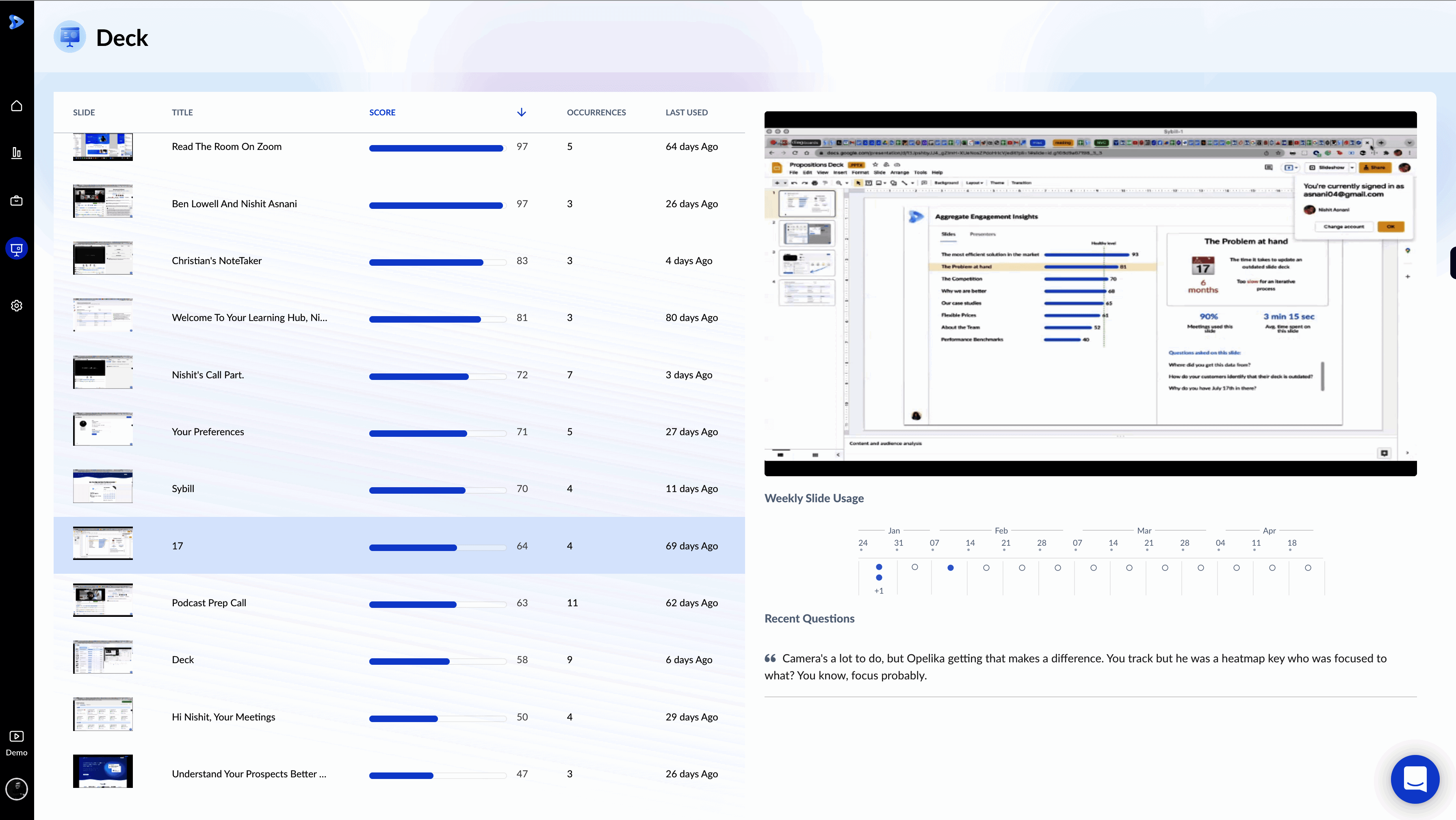
Task: Click the Demo video icon
Action: (16, 736)
